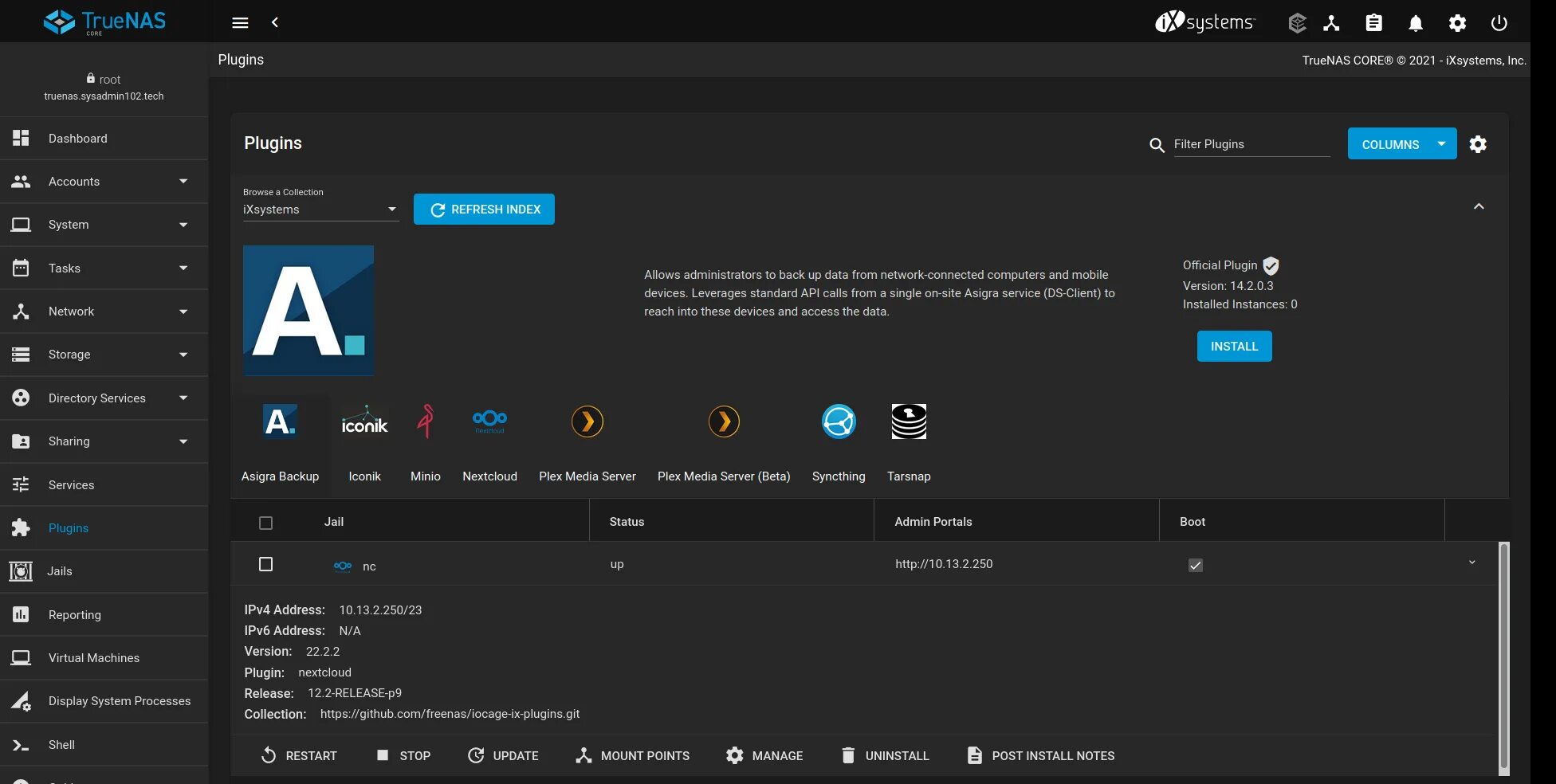Open the Reporting menu item
Image resolution: width=1556 pixels, height=784 pixels.
point(104,614)
